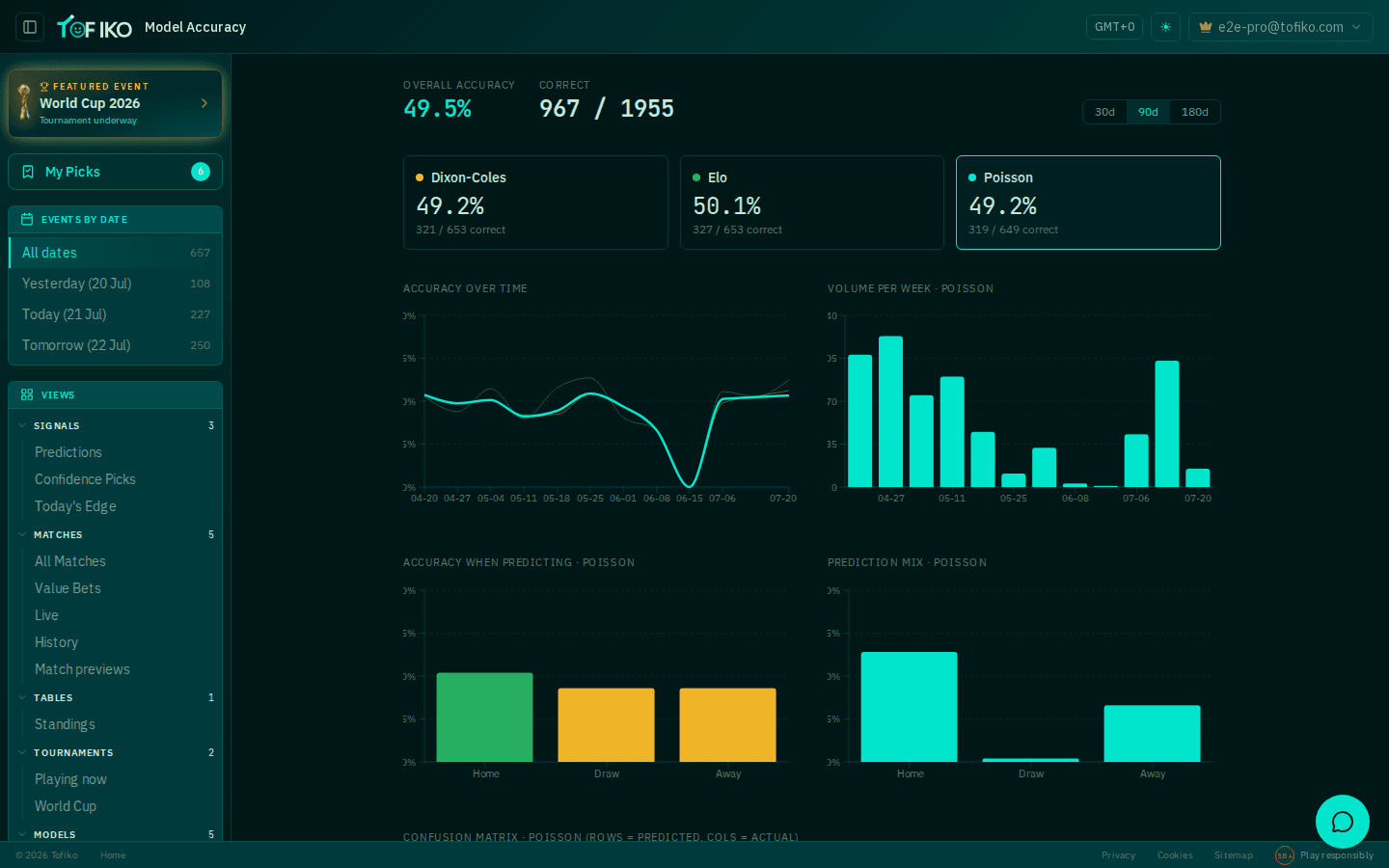Select the 30d time range
The width and height of the screenshot is (1389, 868).
[x=1104, y=112]
